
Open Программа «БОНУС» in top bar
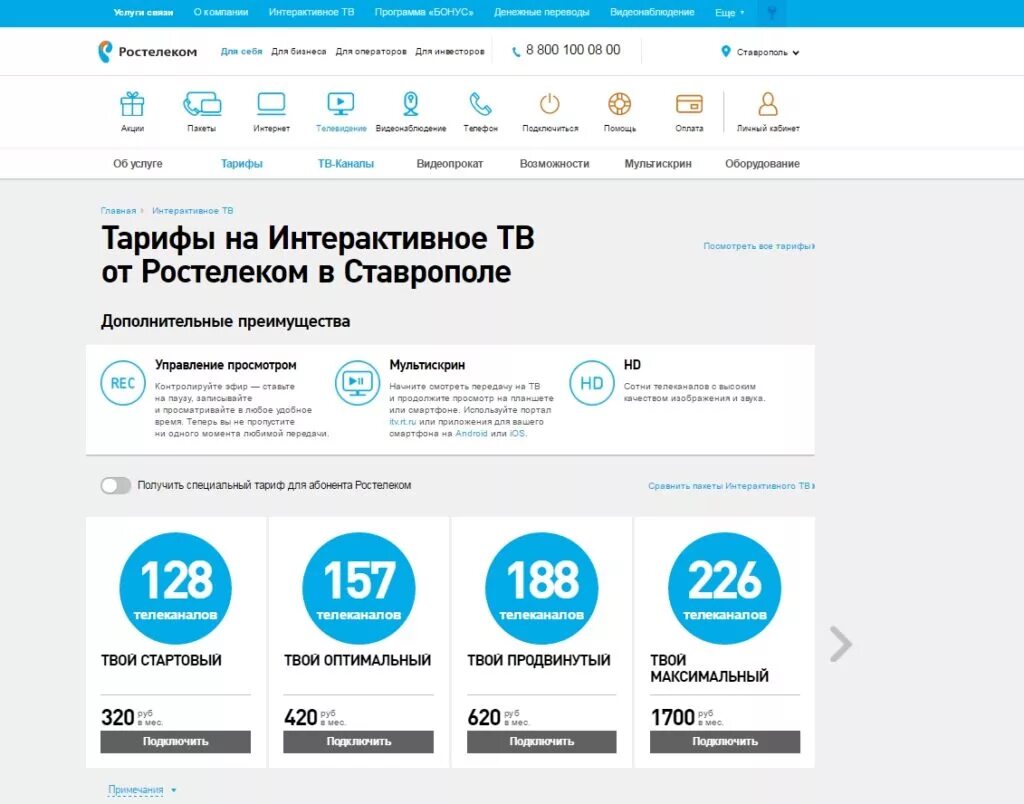pos(424,12)
